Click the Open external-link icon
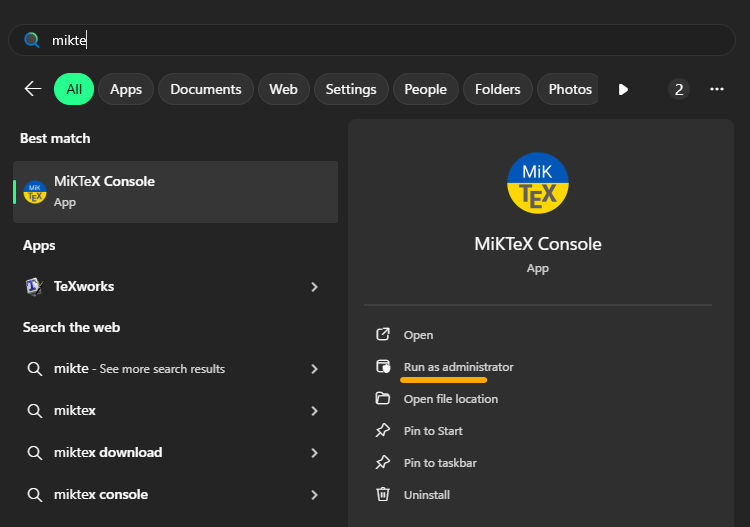This screenshot has width=750, height=527. [383, 334]
